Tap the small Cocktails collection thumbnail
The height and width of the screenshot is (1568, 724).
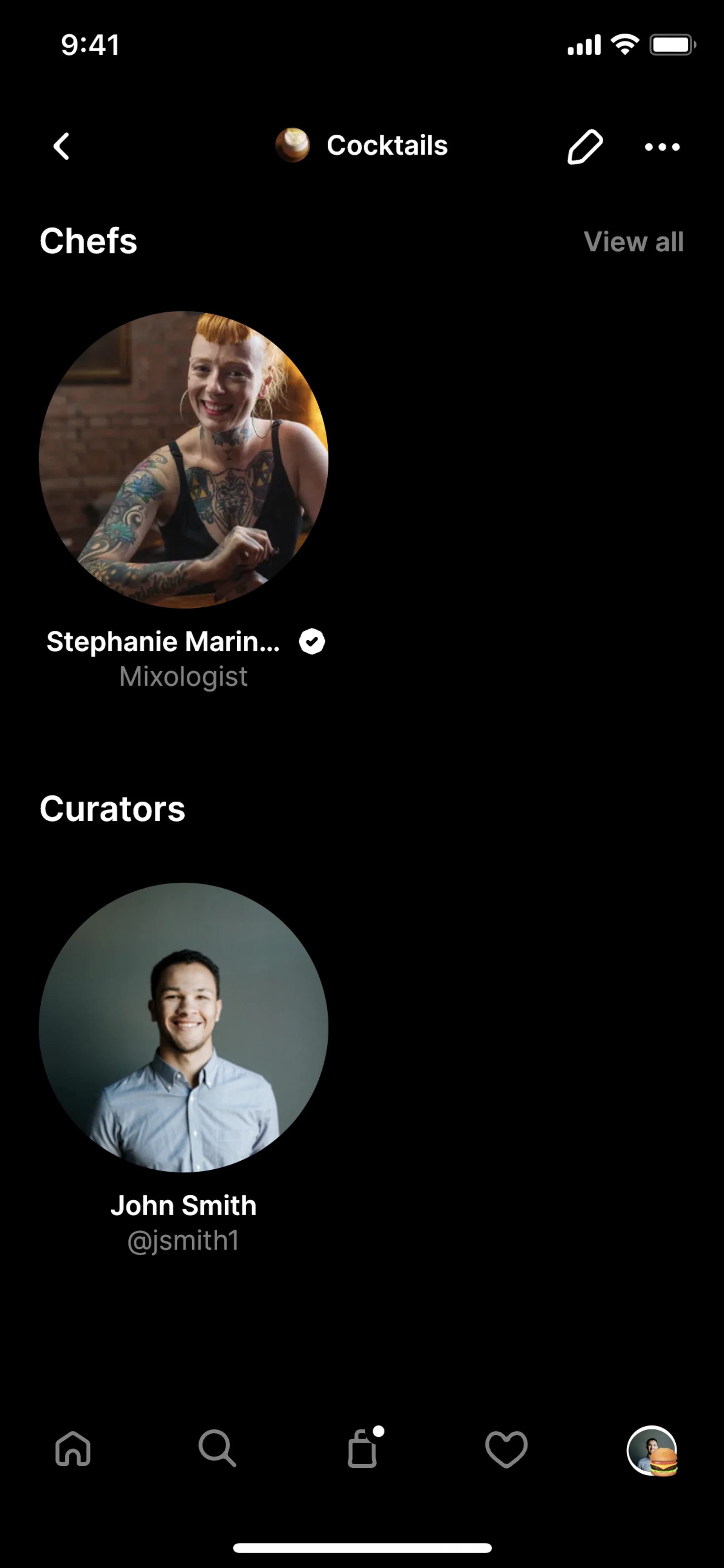click(293, 145)
